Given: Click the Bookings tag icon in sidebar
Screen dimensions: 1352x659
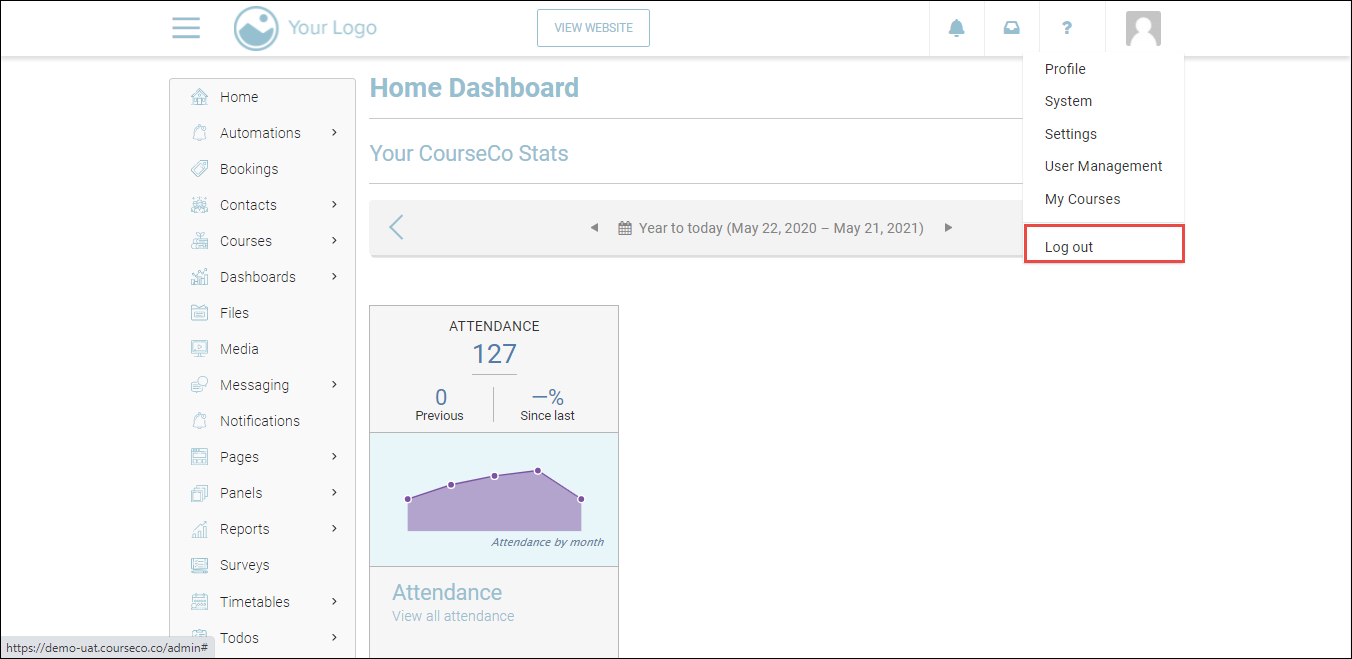Looking at the screenshot, I should pyautogui.click(x=200, y=169).
